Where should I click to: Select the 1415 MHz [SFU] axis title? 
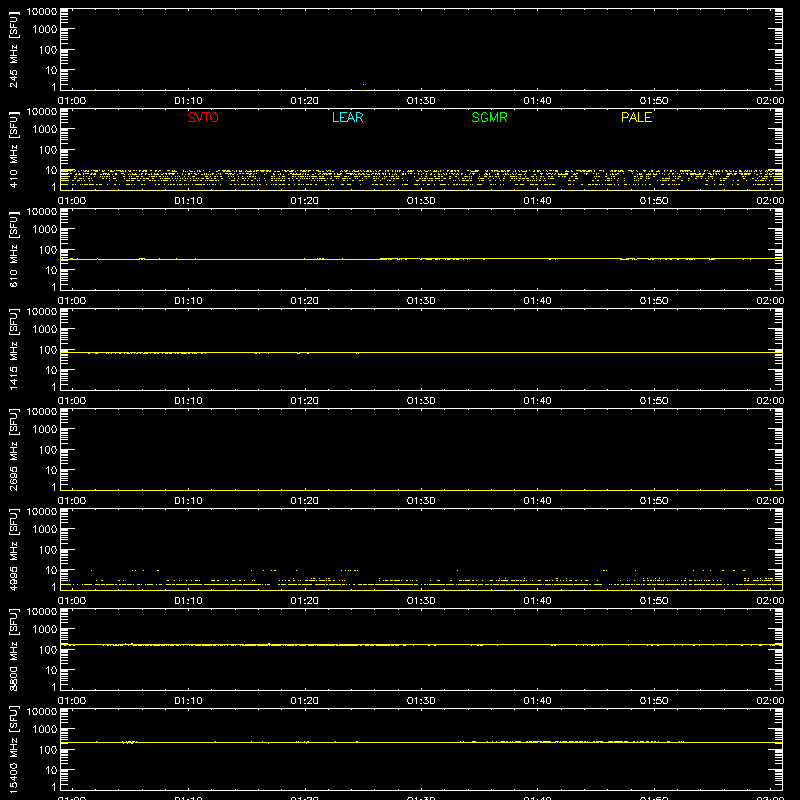point(13,349)
